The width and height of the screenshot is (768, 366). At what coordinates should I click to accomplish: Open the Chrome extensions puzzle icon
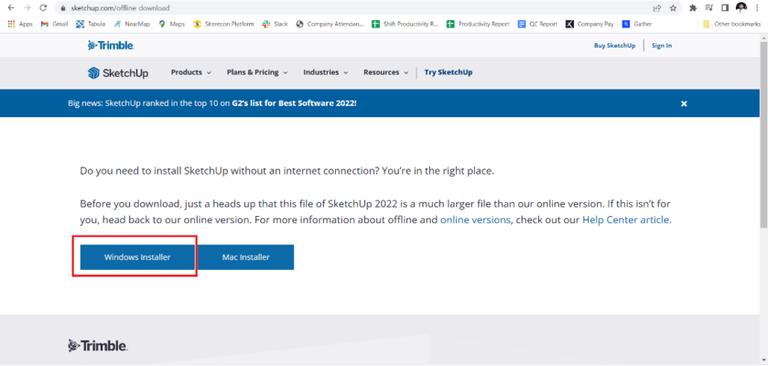[x=693, y=8]
